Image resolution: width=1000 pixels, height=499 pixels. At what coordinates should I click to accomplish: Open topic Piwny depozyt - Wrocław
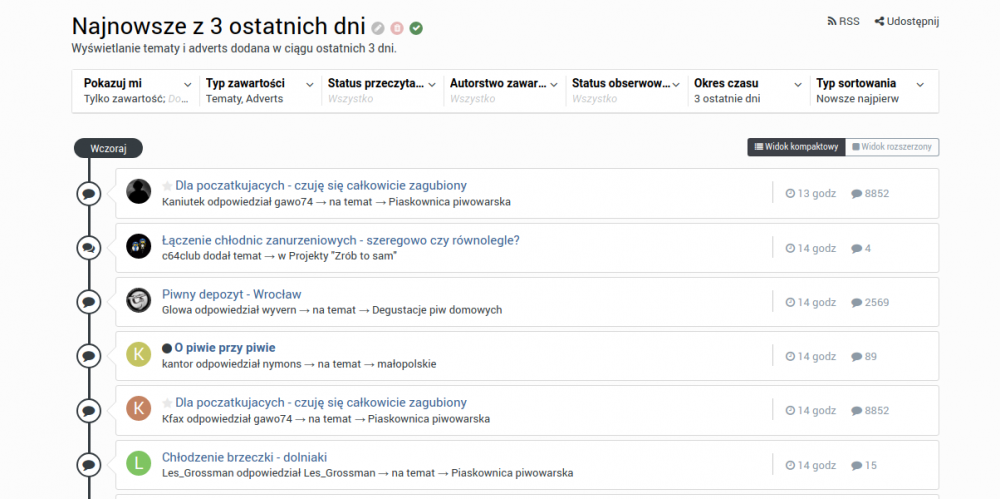pos(231,294)
